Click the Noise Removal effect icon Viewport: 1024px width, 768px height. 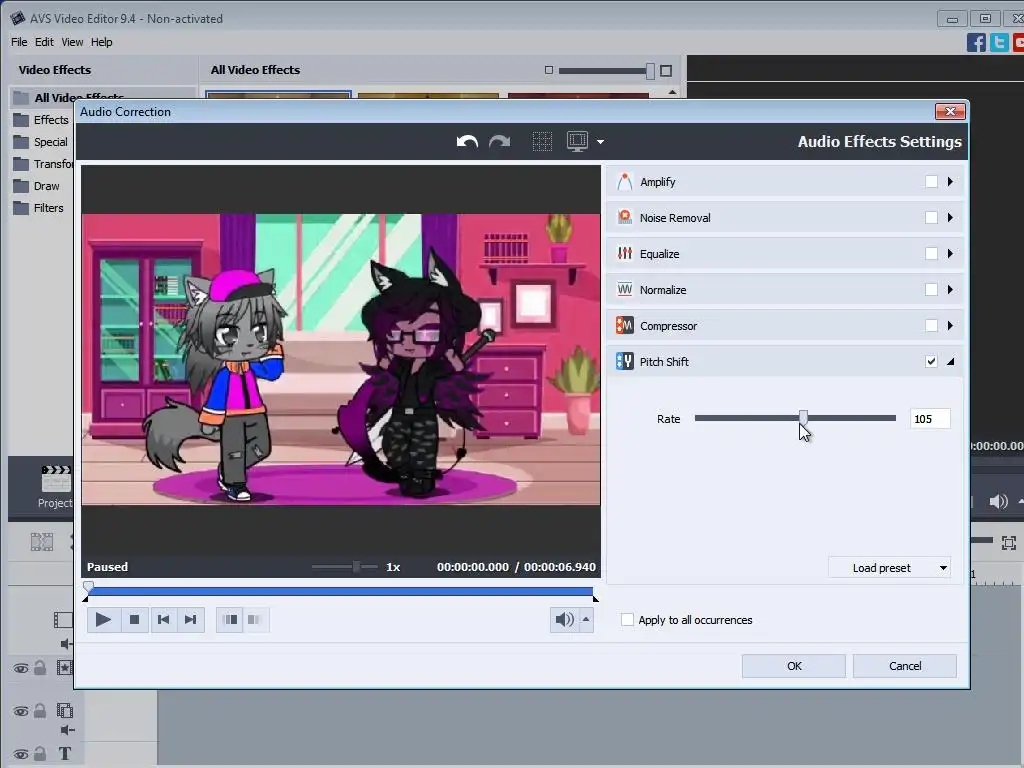(625, 217)
